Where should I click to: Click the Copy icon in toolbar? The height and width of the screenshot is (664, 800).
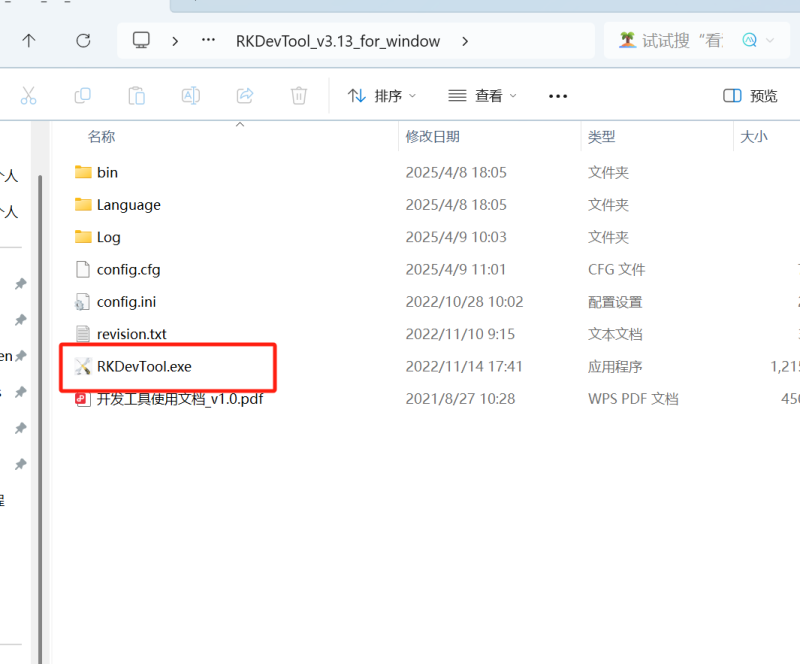(x=83, y=96)
